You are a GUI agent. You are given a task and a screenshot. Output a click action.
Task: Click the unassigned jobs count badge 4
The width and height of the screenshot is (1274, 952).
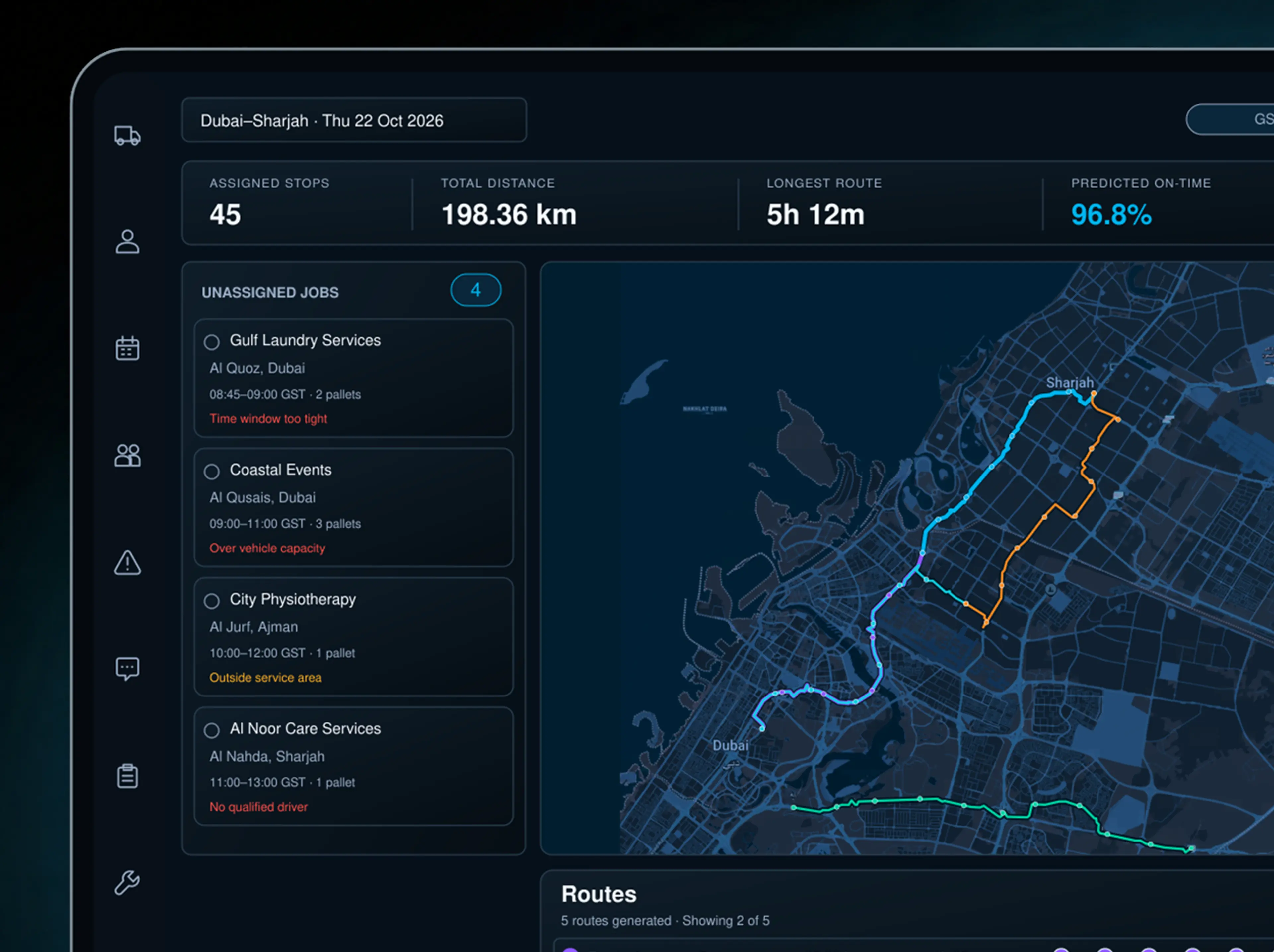476,290
